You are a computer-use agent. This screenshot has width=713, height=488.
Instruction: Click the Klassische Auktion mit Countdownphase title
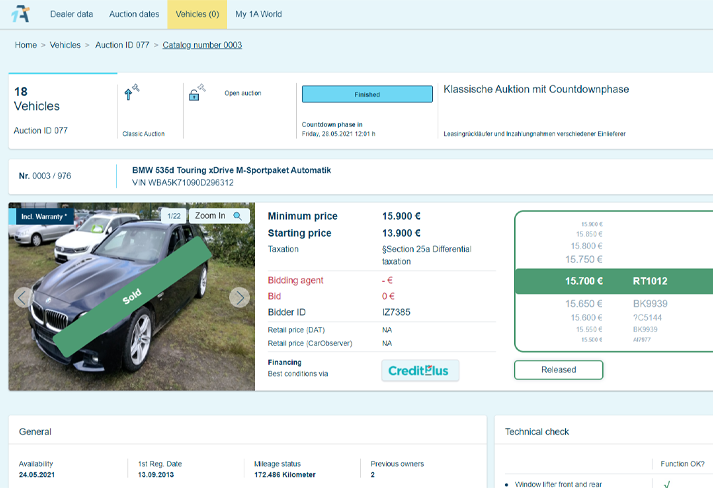click(x=536, y=89)
